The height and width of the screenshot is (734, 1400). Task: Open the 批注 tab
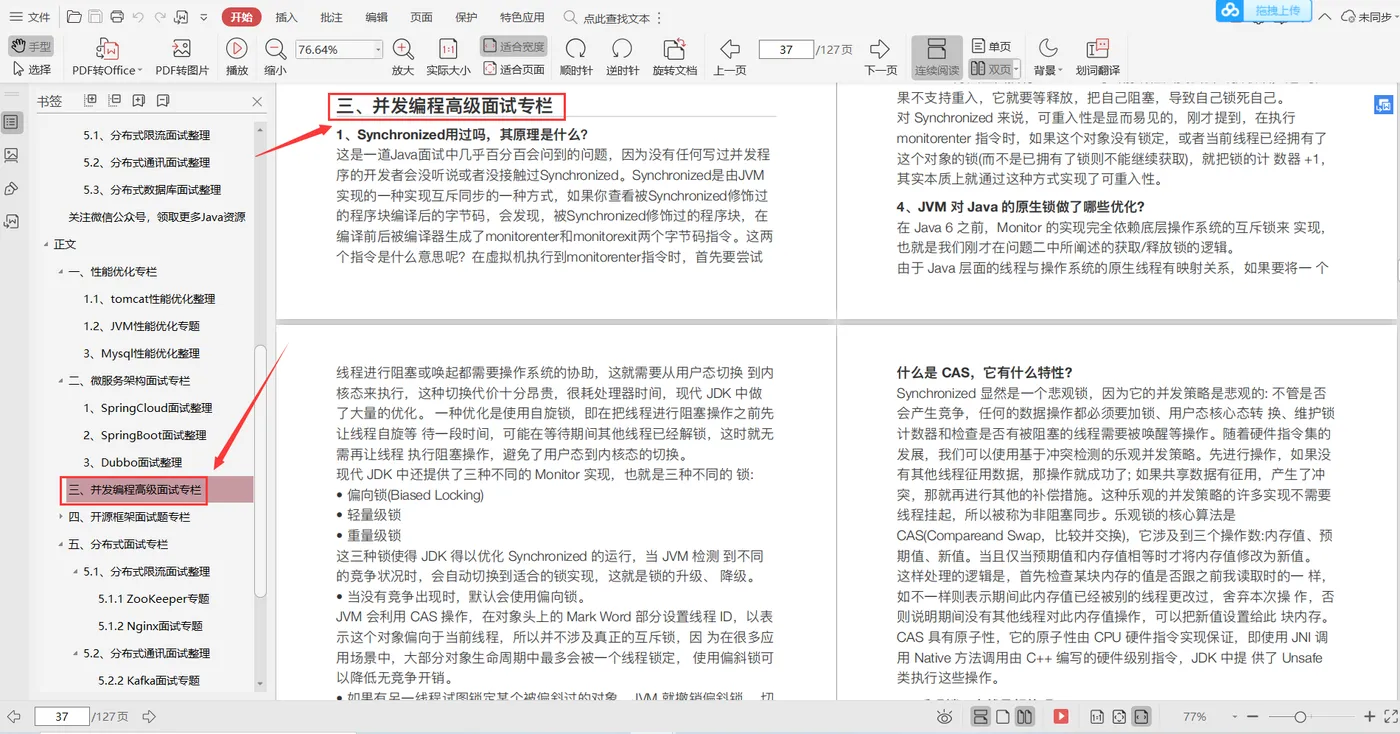(x=331, y=17)
